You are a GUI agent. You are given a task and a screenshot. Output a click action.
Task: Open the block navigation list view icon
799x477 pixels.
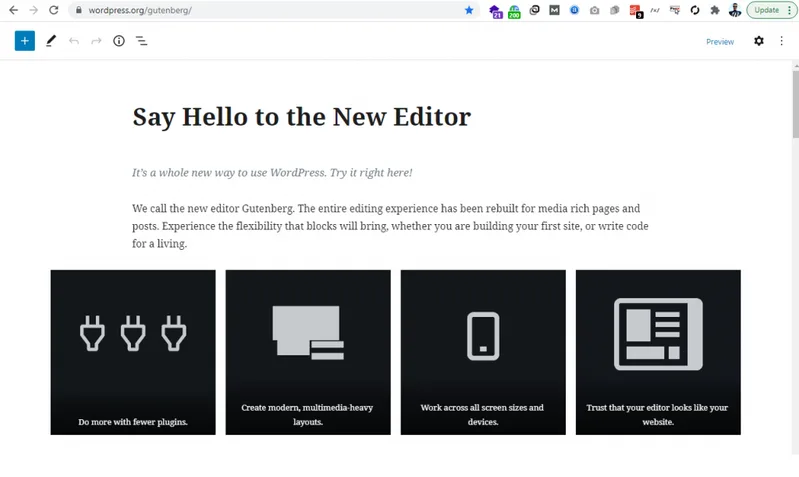[x=141, y=41]
